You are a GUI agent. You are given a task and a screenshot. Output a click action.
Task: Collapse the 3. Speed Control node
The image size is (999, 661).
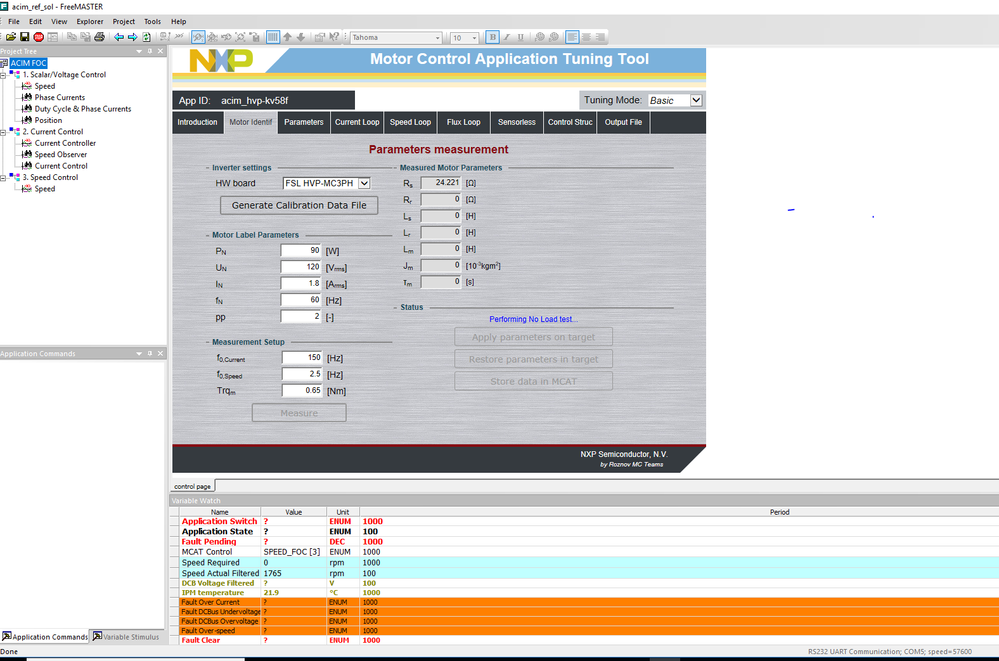click(x=3, y=178)
